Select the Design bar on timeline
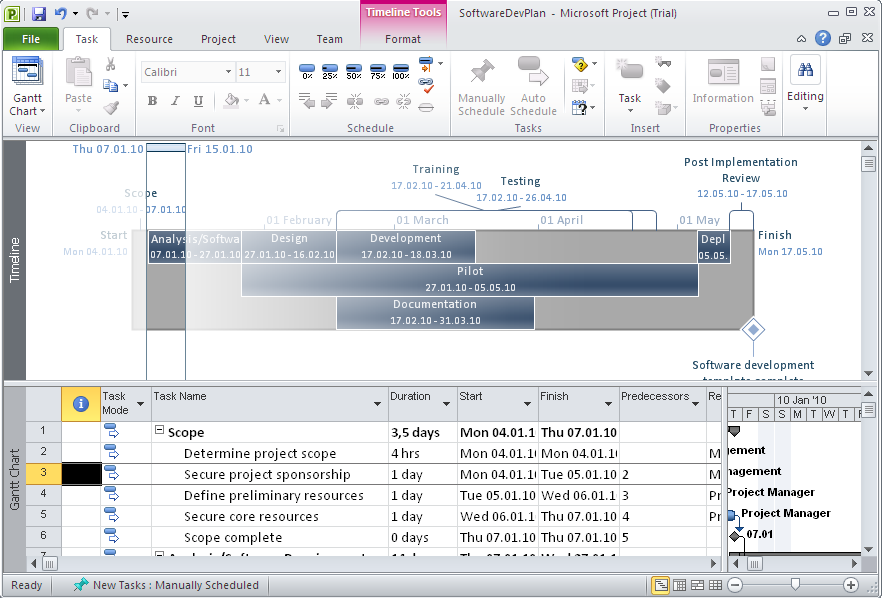 [289, 246]
